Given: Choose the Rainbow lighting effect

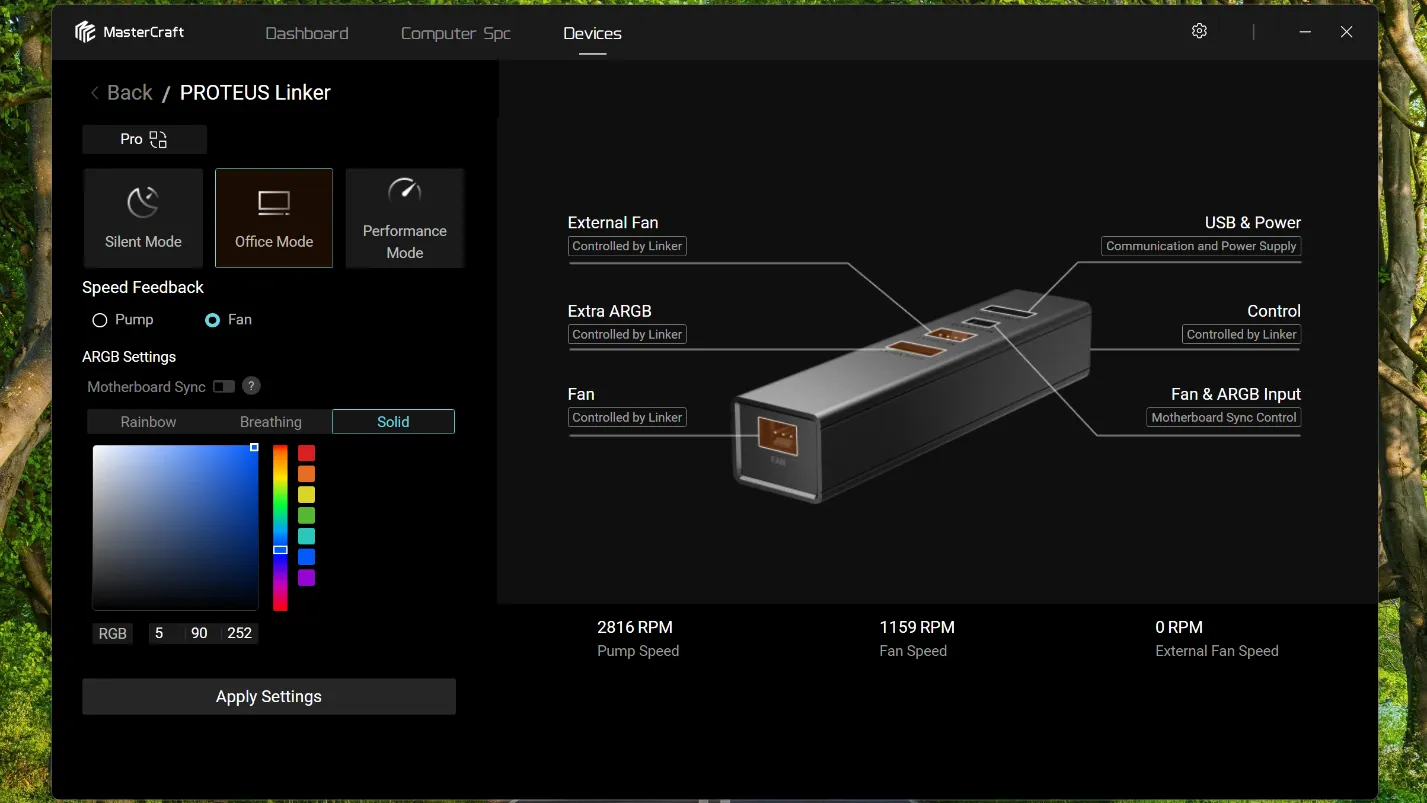Looking at the screenshot, I should (x=148, y=422).
